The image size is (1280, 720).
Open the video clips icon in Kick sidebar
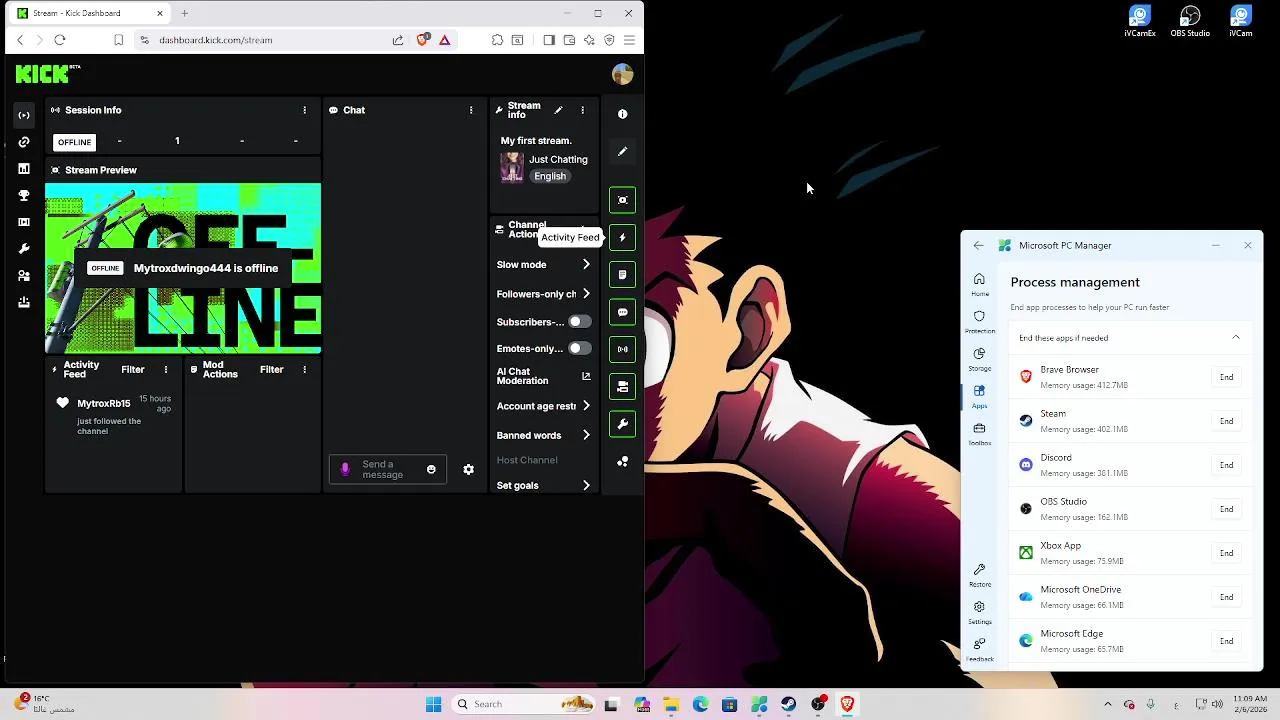[x=24, y=222]
